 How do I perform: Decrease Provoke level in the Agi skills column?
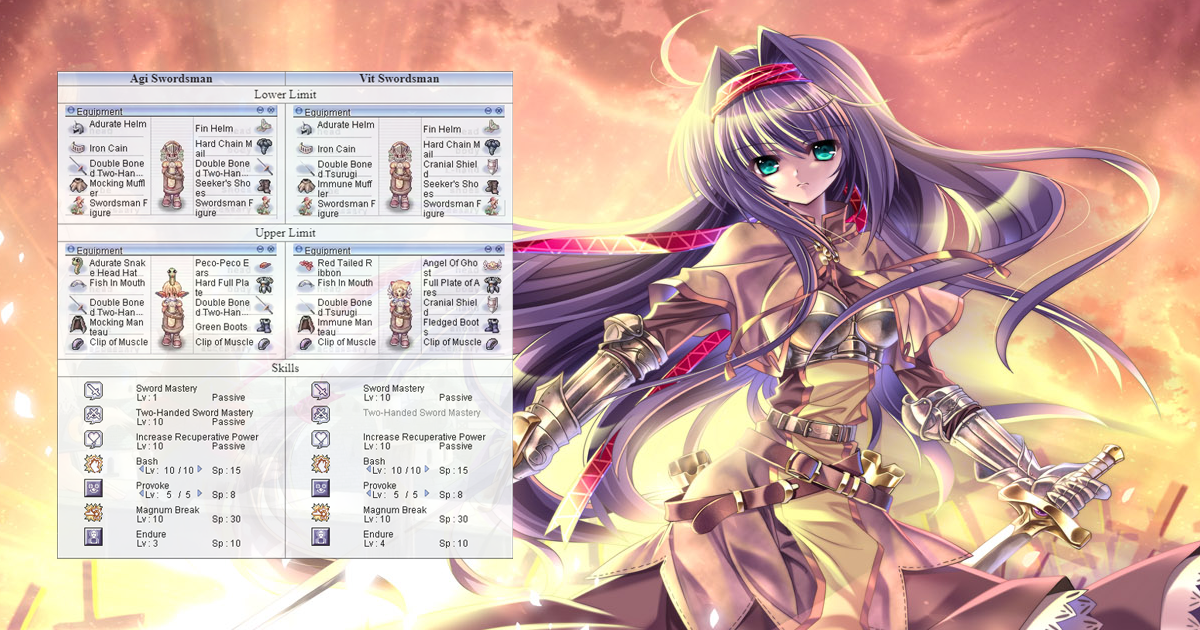(x=139, y=494)
